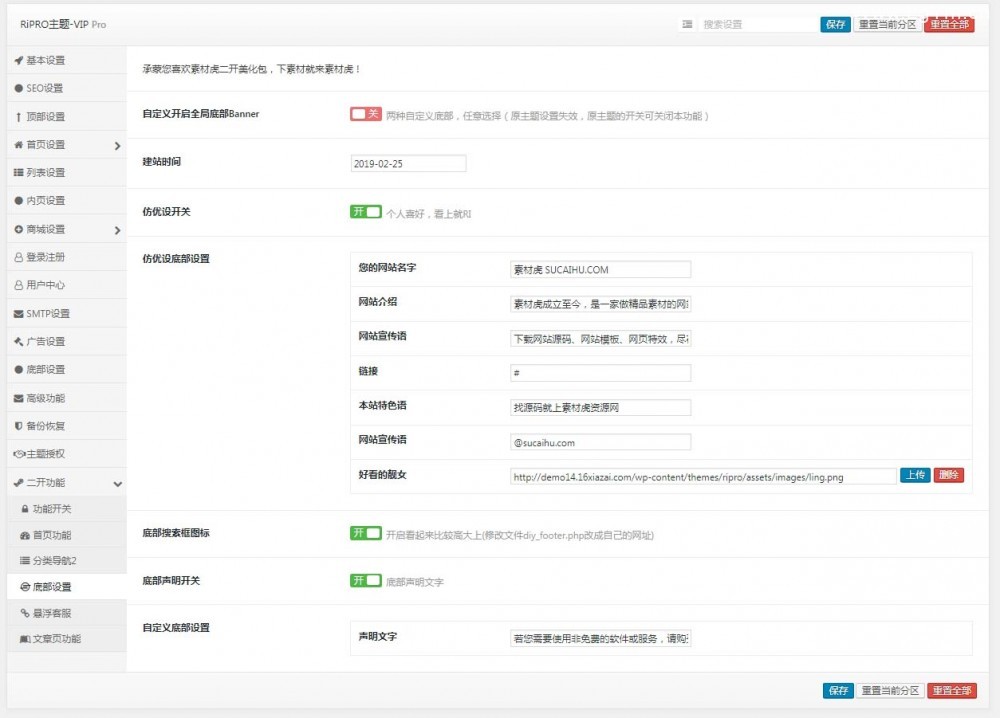Open the 功能开关 submenu item
The image size is (1000, 718).
click(67, 509)
